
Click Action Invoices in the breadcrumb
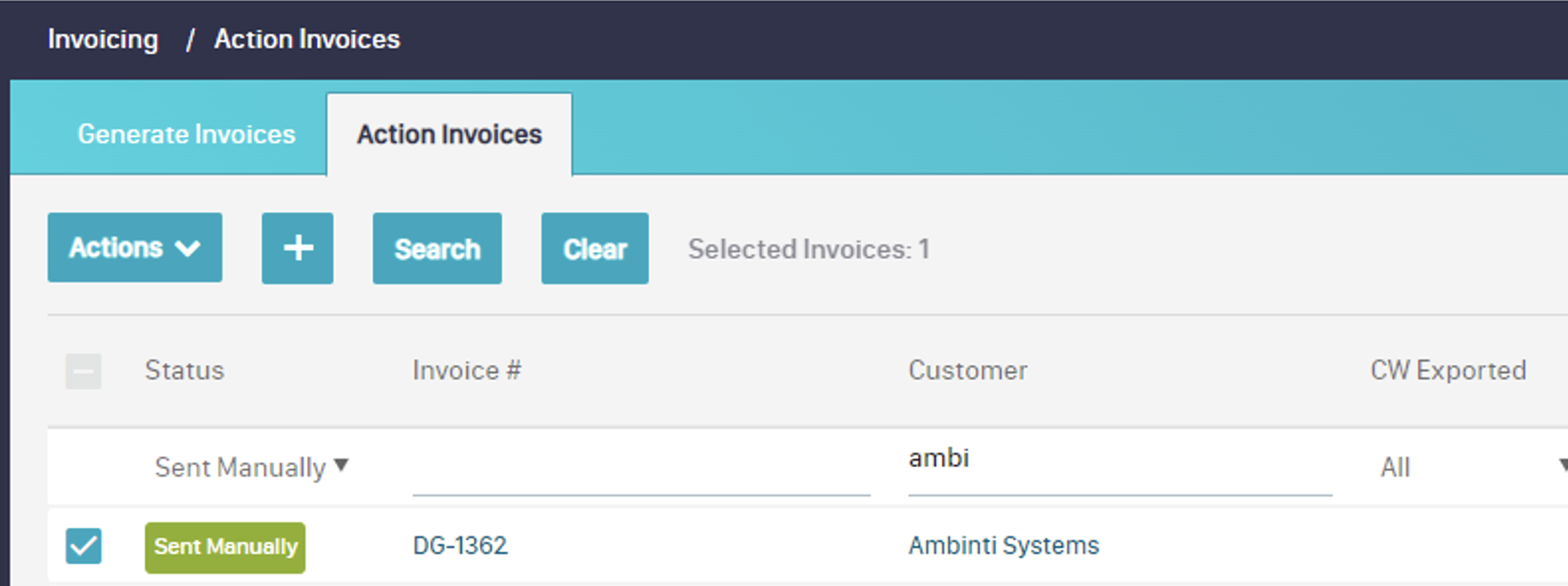(x=306, y=39)
